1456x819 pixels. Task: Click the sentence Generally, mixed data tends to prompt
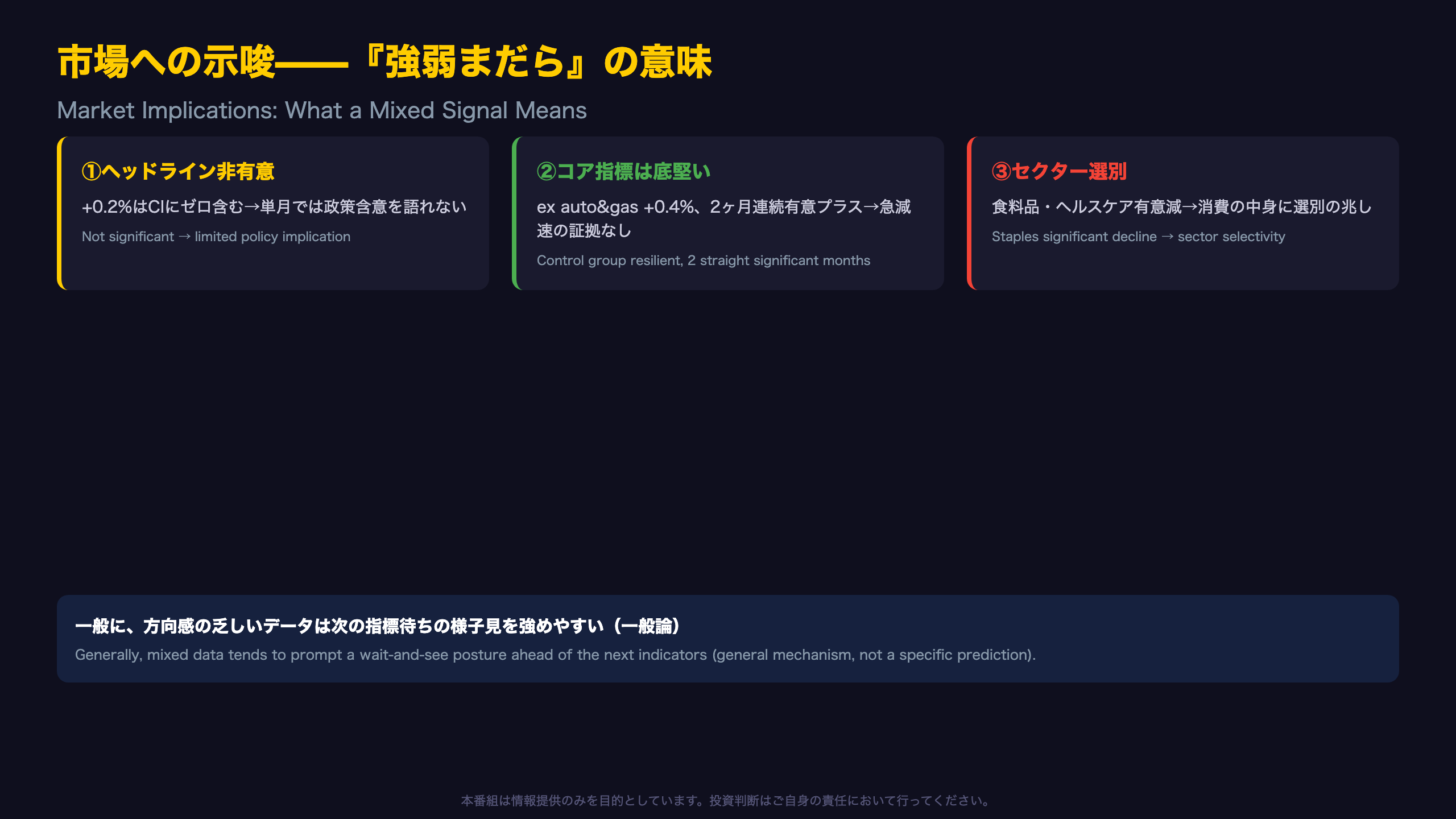tap(555, 655)
